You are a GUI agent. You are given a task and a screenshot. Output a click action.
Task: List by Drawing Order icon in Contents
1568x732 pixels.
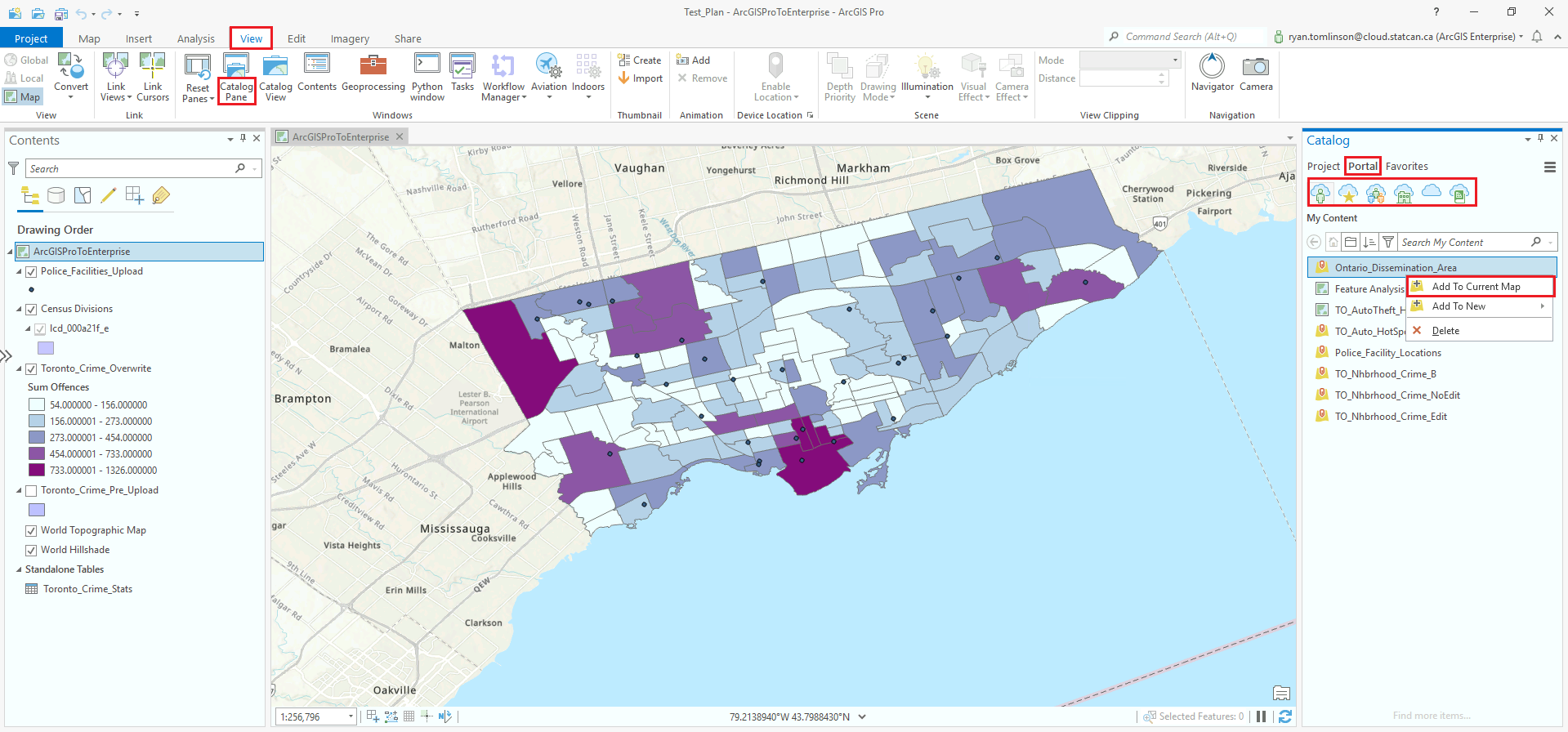pos(30,195)
